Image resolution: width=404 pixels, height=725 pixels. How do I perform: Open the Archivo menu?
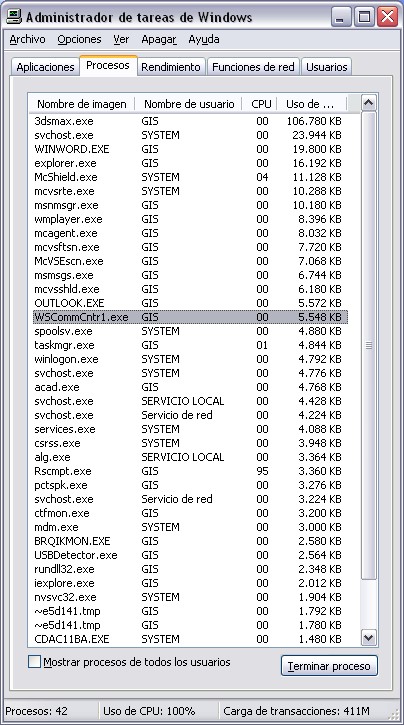[x=27, y=40]
